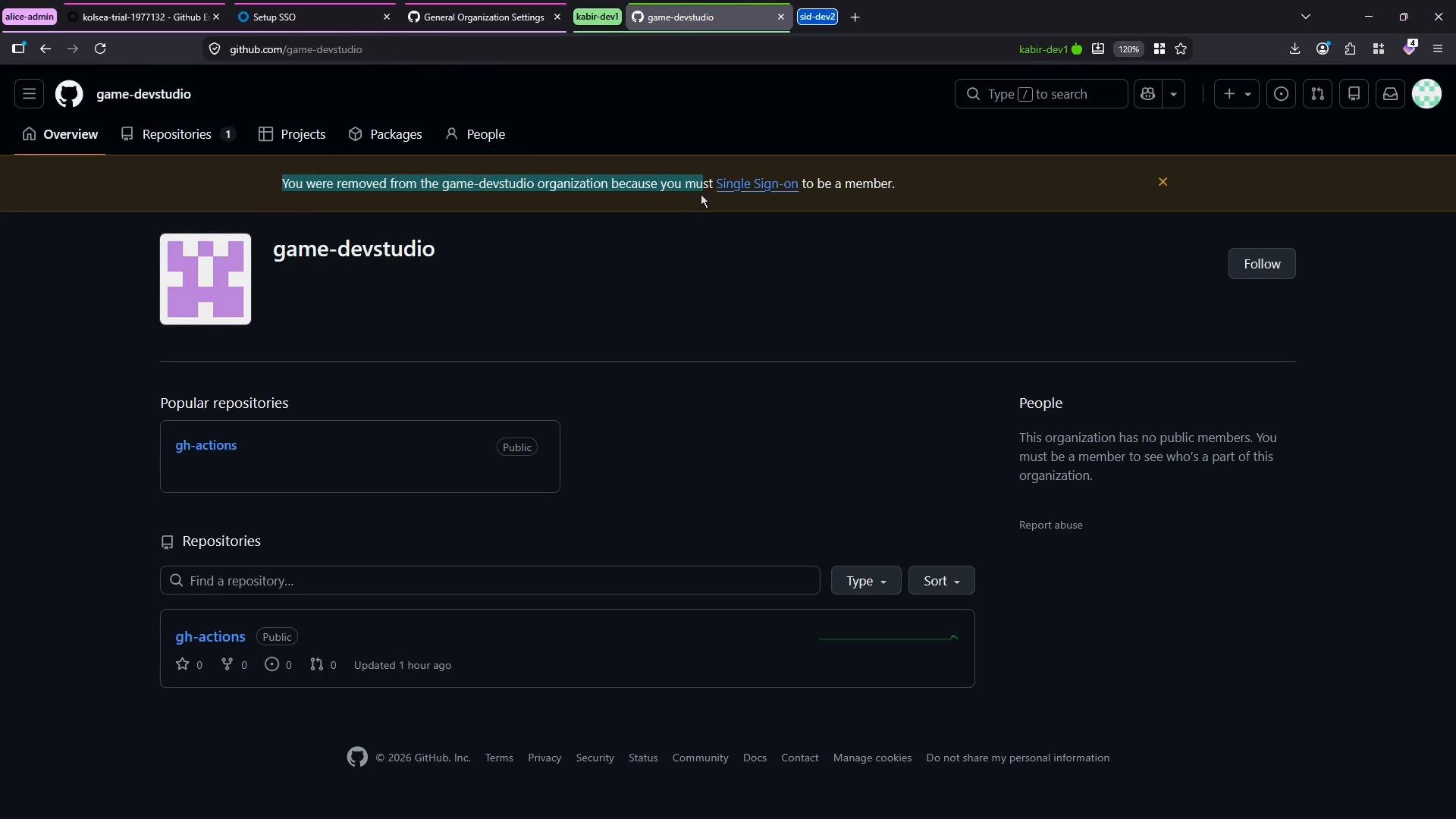Open gh-actions link in the Repositories list
Image resolution: width=1456 pixels, height=819 pixels.
pos(210,637)
